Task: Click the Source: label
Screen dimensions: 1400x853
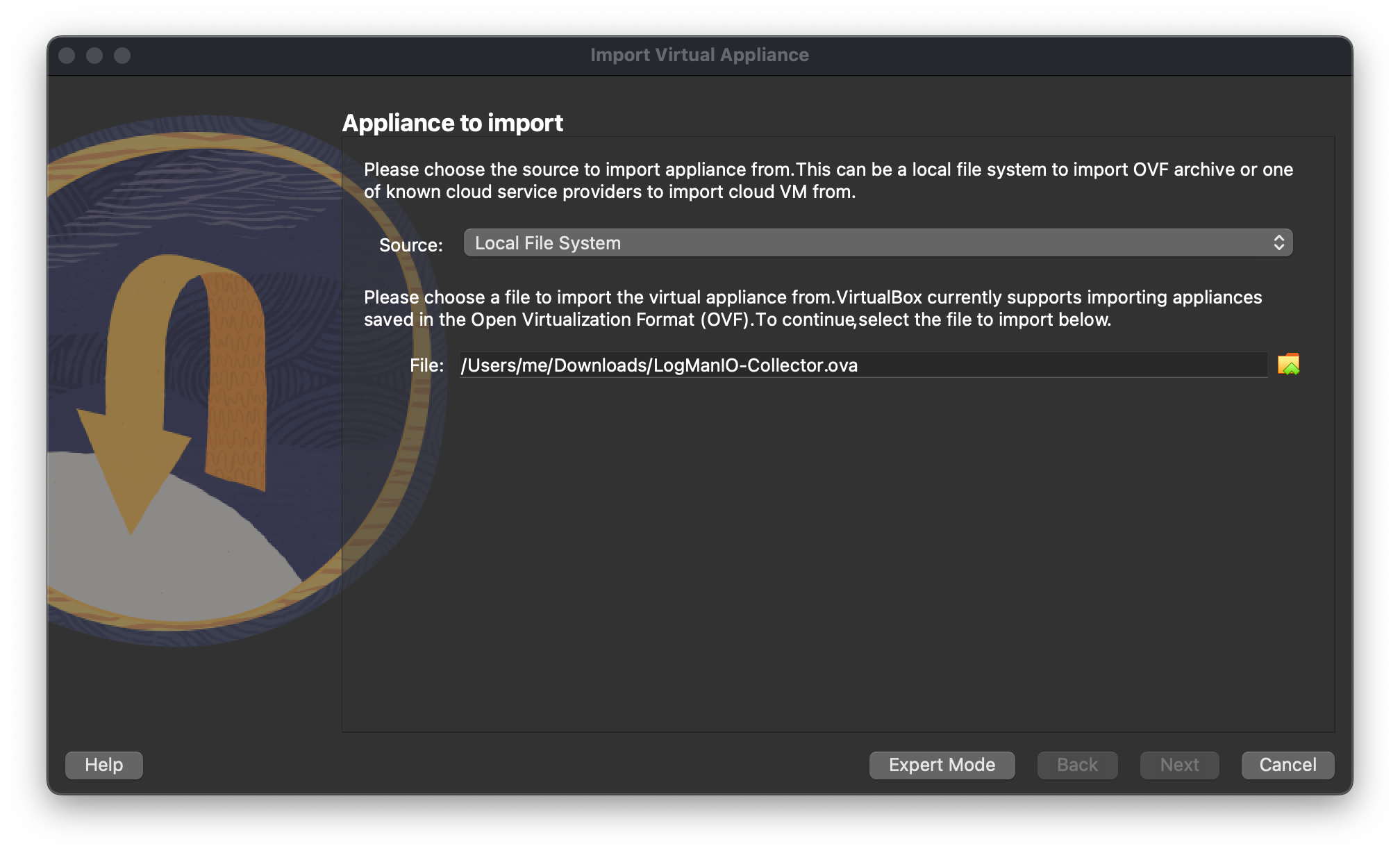Action: 410,245
